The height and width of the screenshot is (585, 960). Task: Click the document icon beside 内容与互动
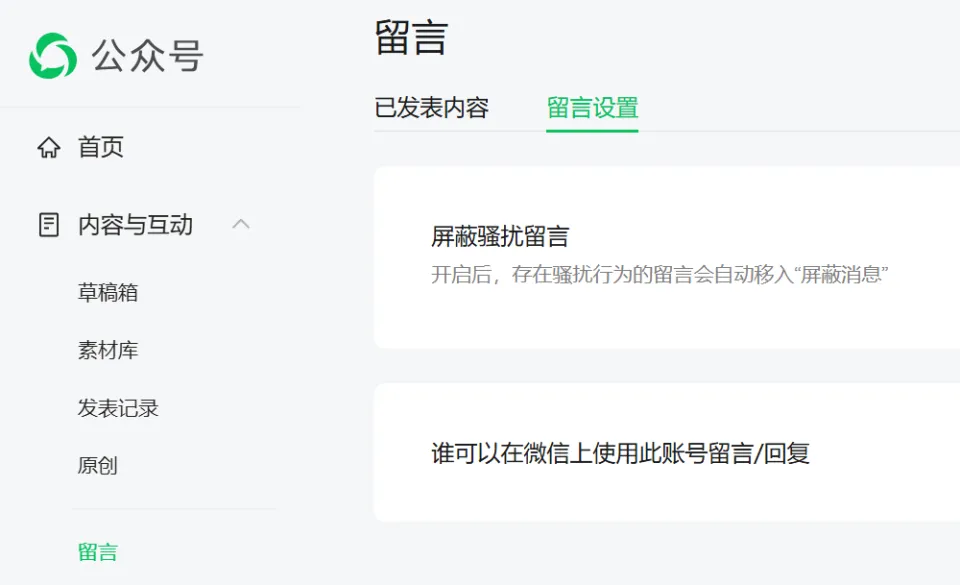pos(49,225)
